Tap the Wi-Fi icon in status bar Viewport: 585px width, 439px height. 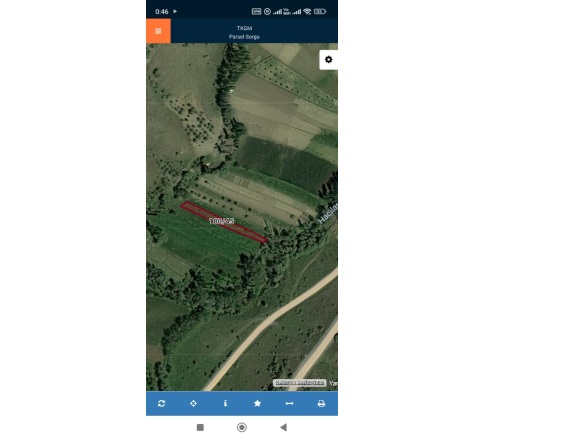[307, 12]
